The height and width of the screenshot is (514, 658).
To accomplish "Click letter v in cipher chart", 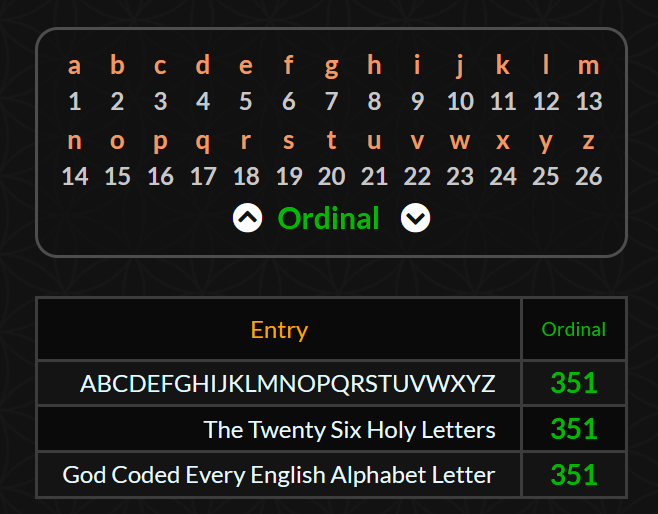I will (x=417, y=141).
